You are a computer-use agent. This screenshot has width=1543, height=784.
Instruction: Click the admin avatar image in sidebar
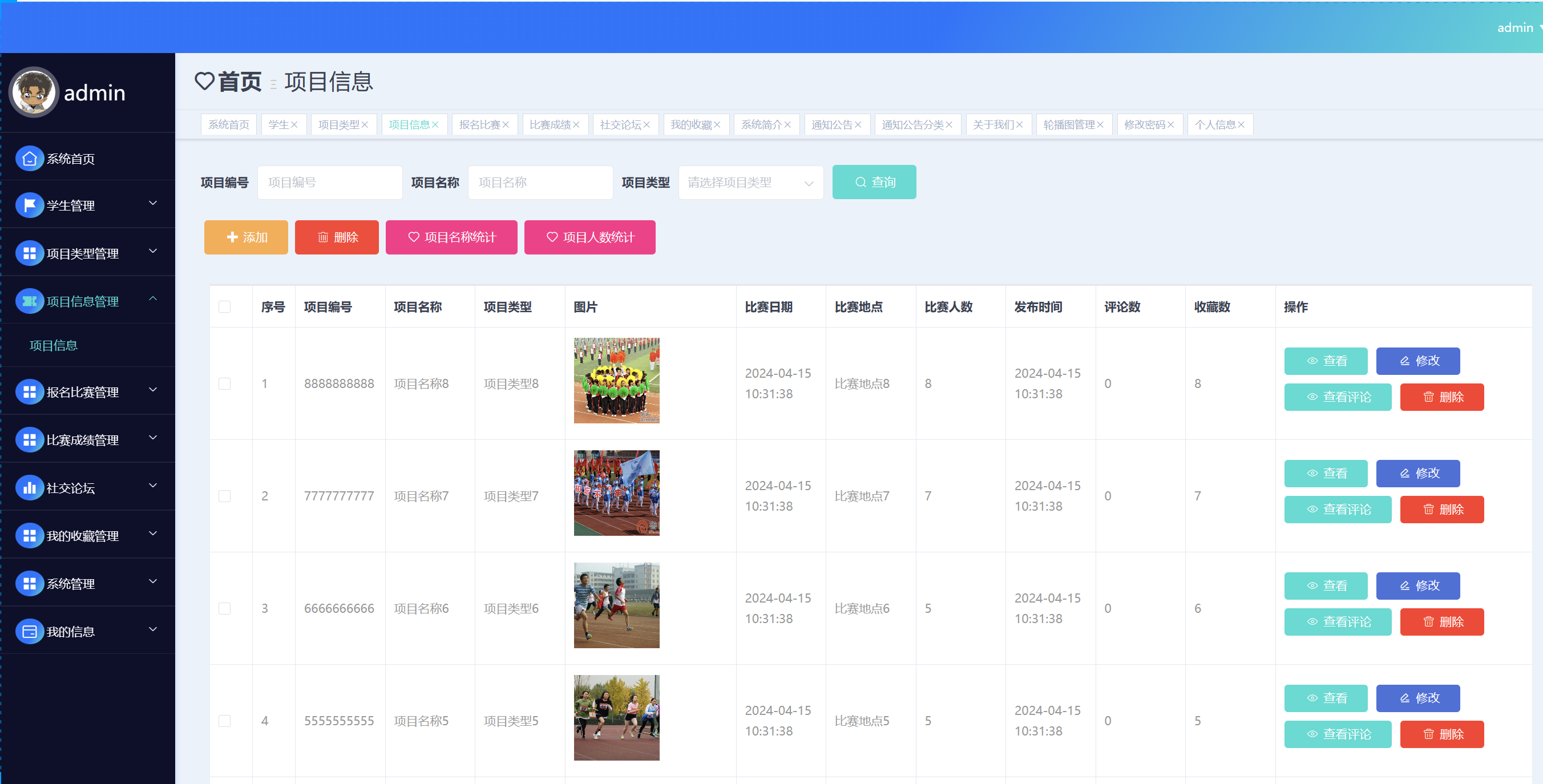tap(34, 92)
